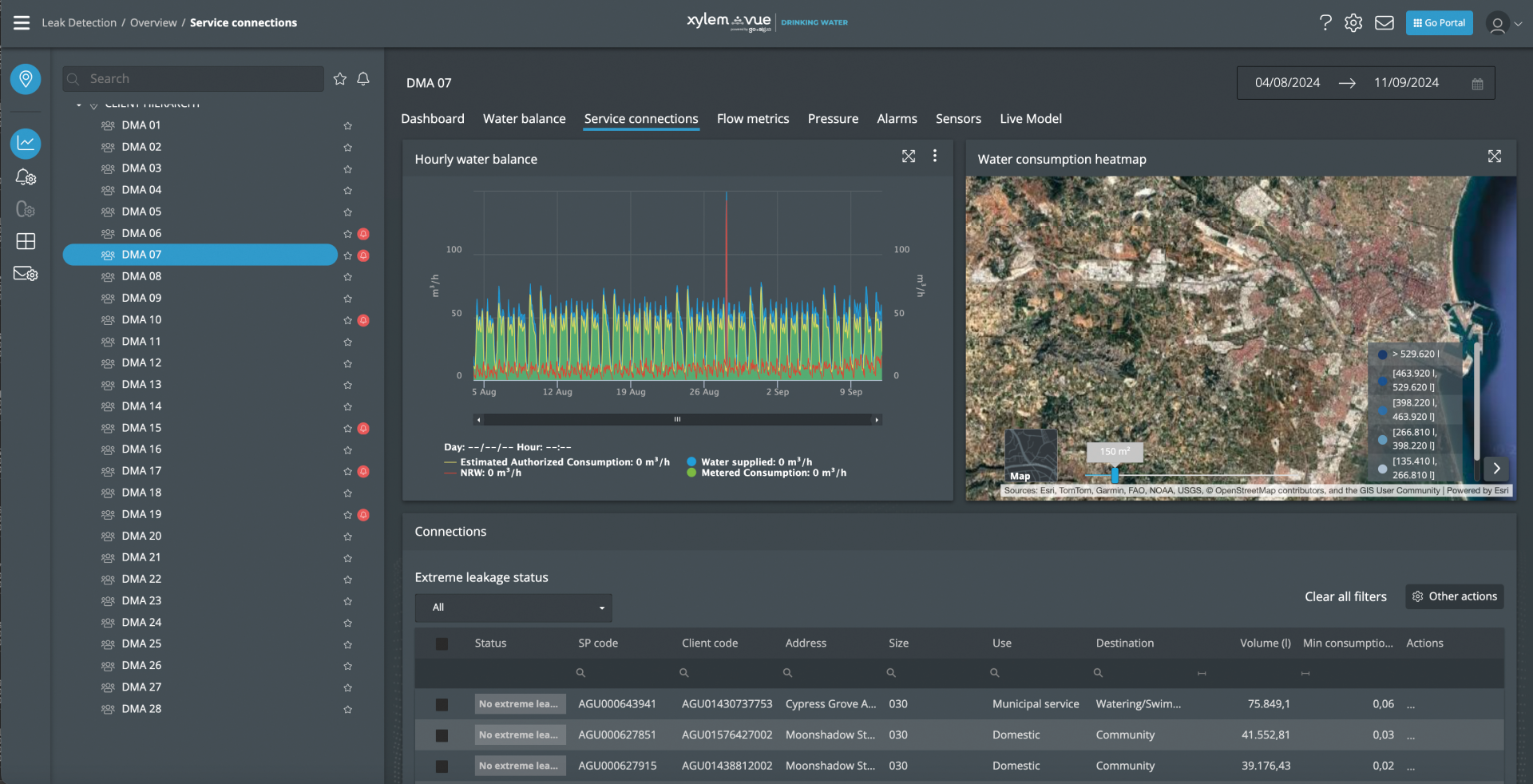Toggle favorite star for DMA 03
The image size is (1533, 784).
(348, 169)
